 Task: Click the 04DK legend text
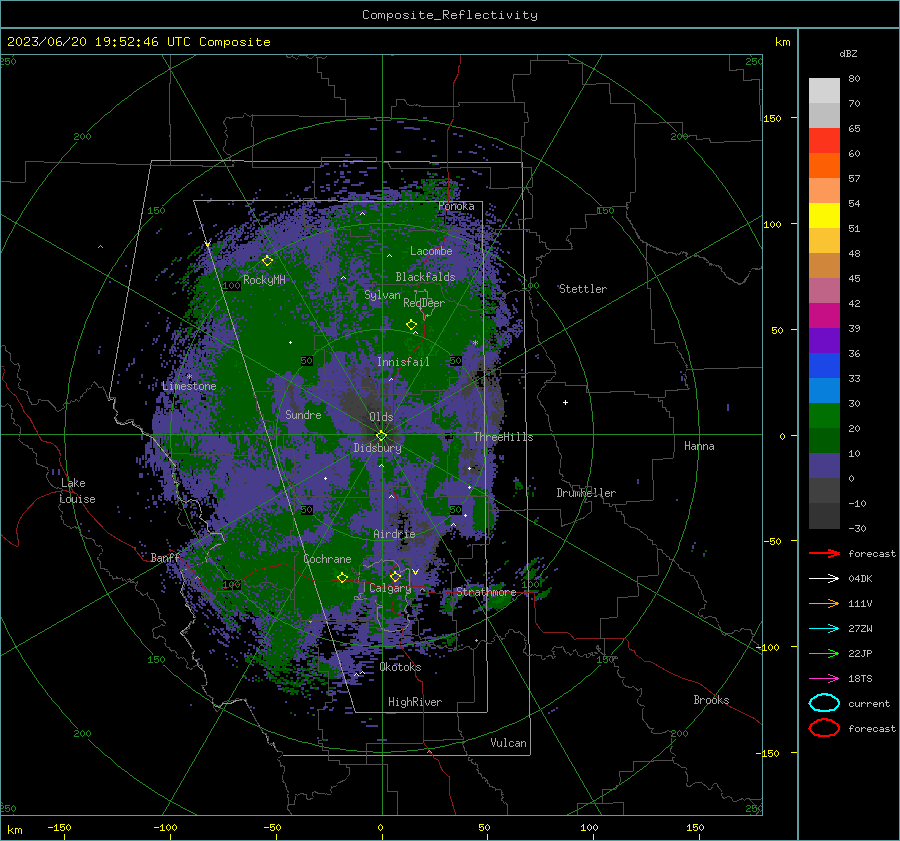click(x=860, y=578)
